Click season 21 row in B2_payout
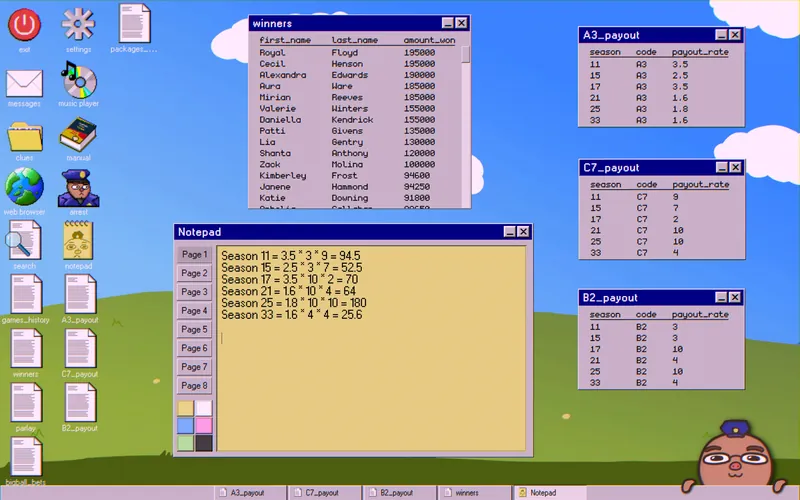800x500 pixels. pyautogui.click(x=661, y=361)
